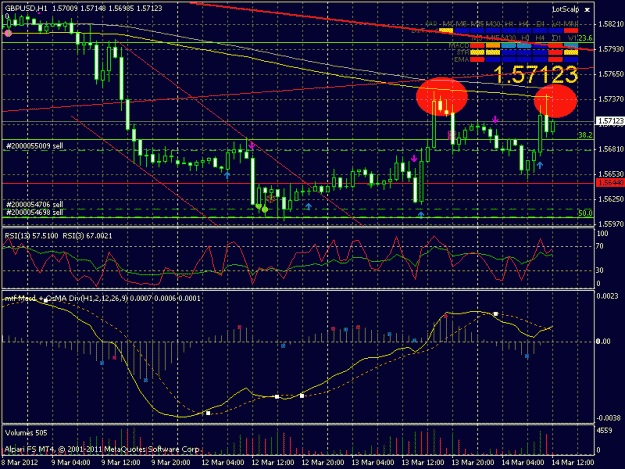Click the -0.0038 MACD scale value
Screen dimensions: 625x469
(609, 418)
